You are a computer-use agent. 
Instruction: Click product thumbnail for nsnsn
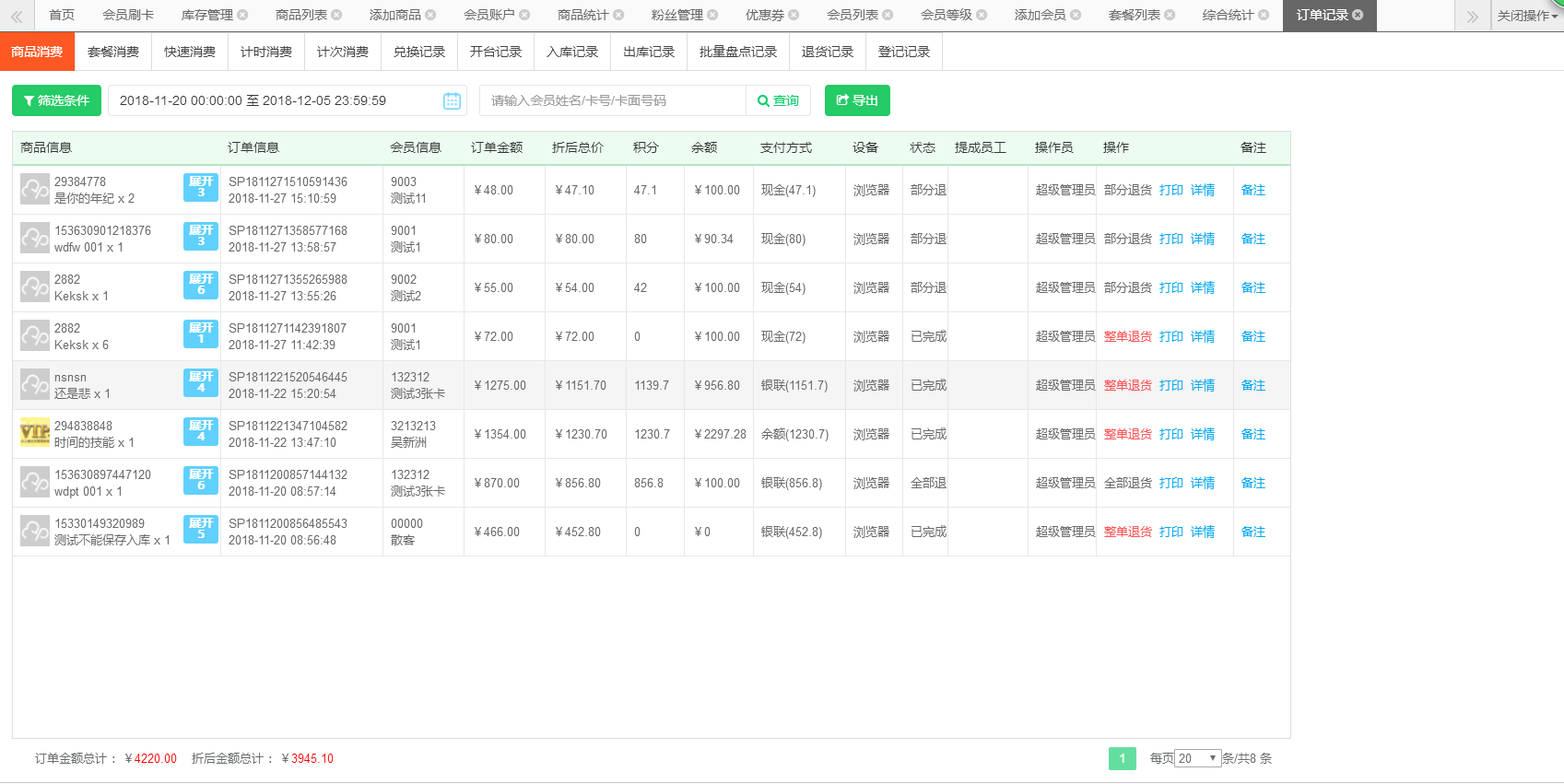[35, 384]
